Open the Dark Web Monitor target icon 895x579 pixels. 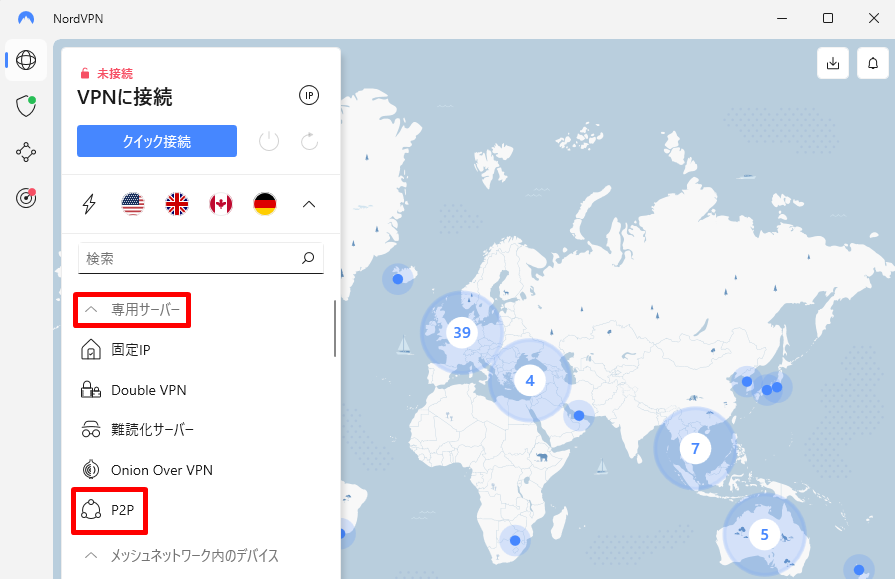pos(26,198)
